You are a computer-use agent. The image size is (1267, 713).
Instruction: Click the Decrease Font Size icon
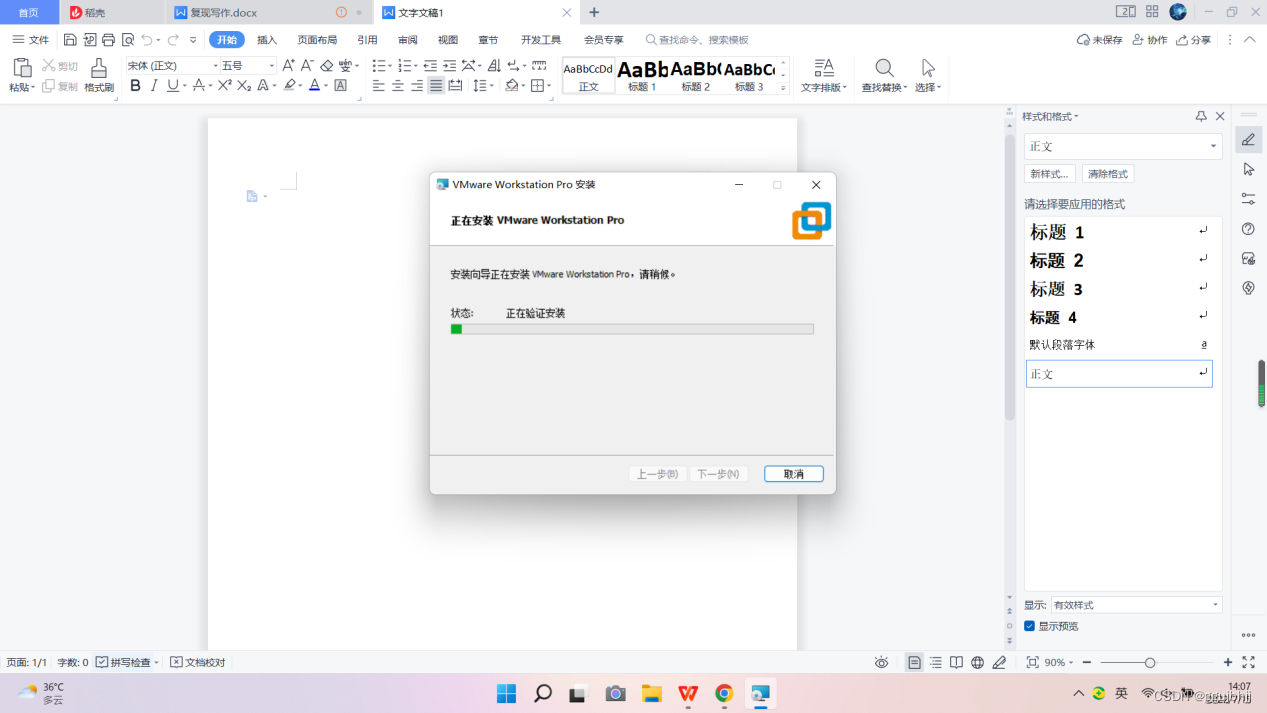tap(307, 65)
